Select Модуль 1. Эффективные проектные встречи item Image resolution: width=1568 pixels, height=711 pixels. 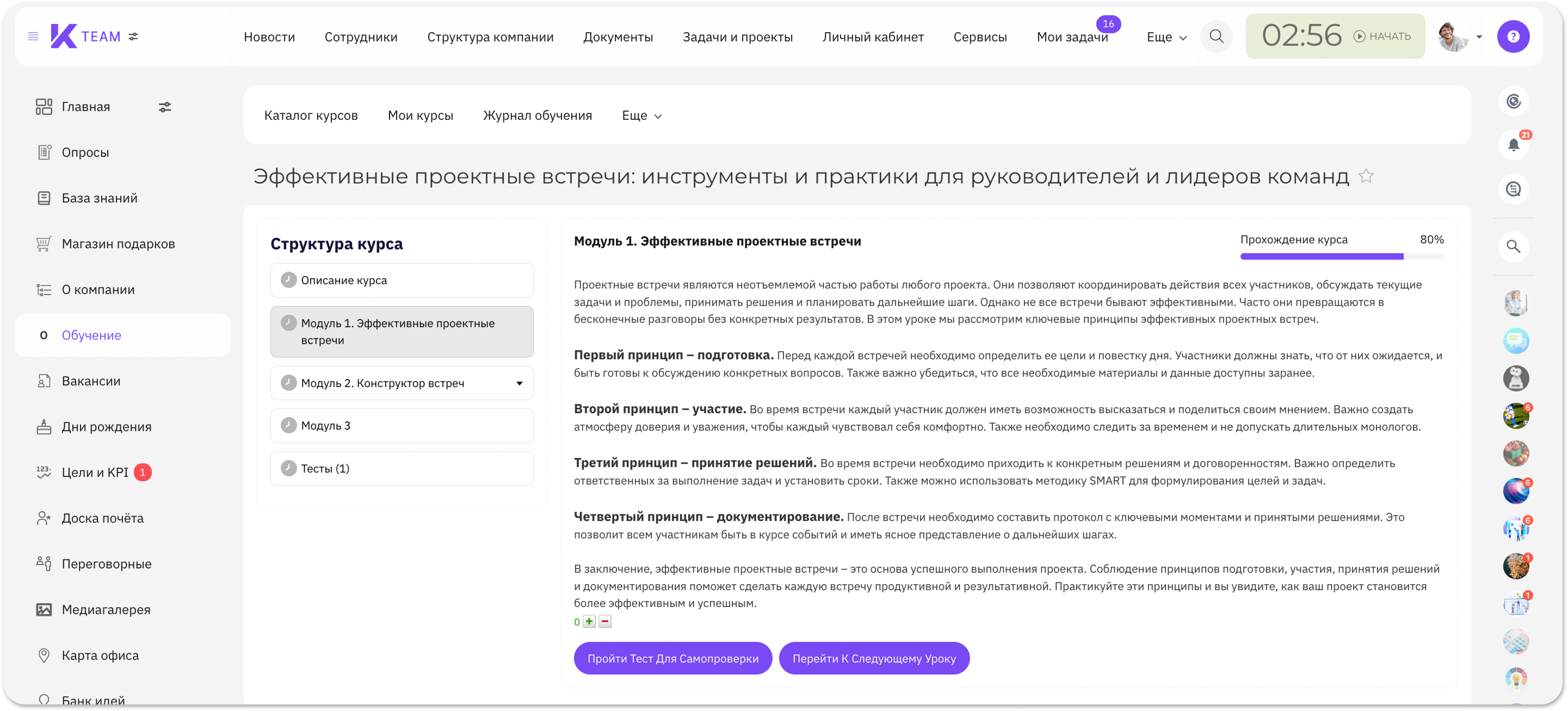[x=402, y=332]
